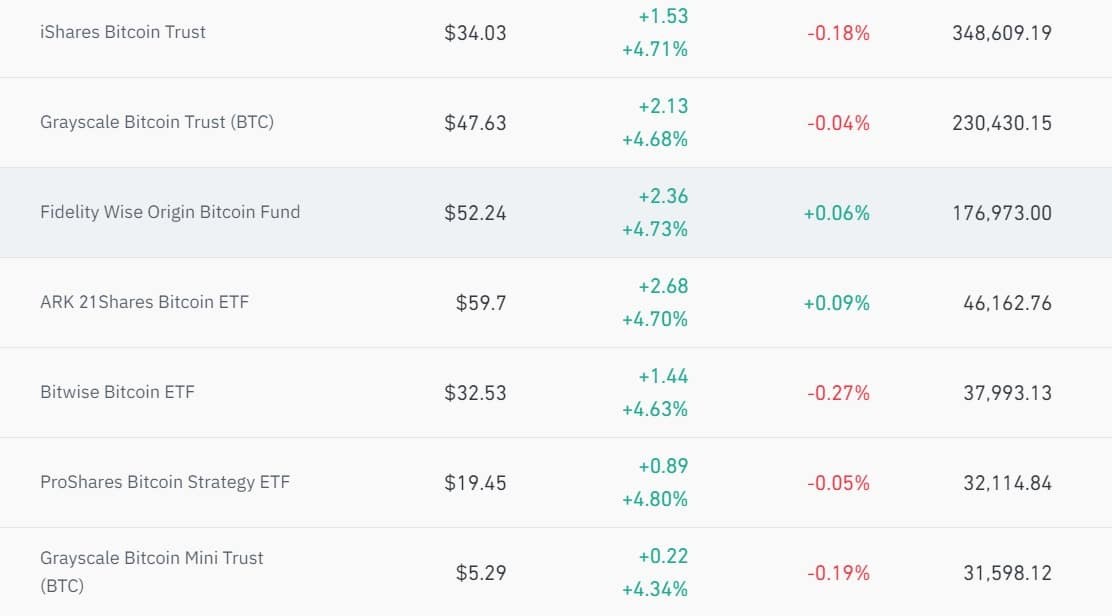Select the $52.24 price in highlighted row
1112x616 pixels.
click(475, 213)
